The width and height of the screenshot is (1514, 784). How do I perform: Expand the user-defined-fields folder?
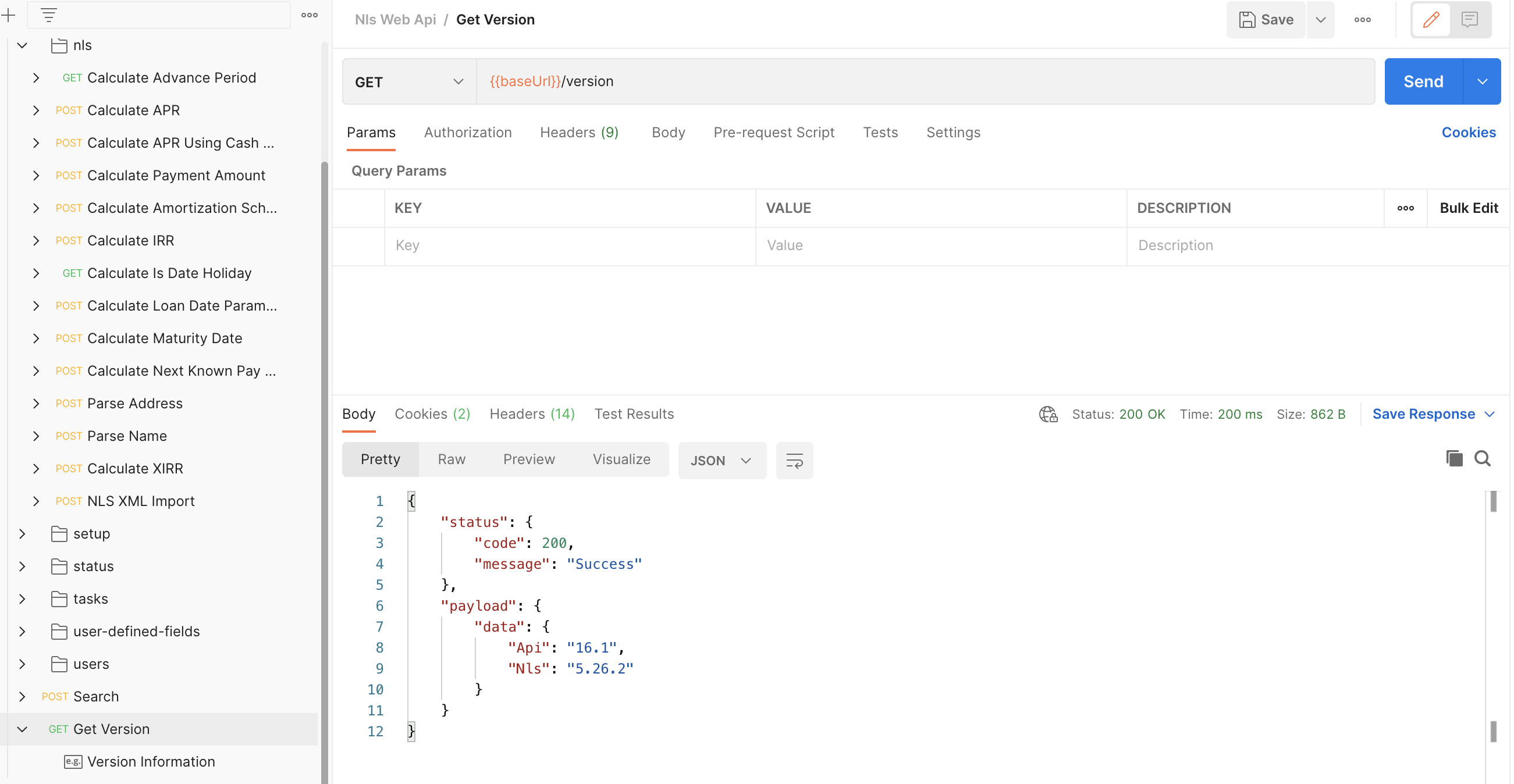coord(22,631)
